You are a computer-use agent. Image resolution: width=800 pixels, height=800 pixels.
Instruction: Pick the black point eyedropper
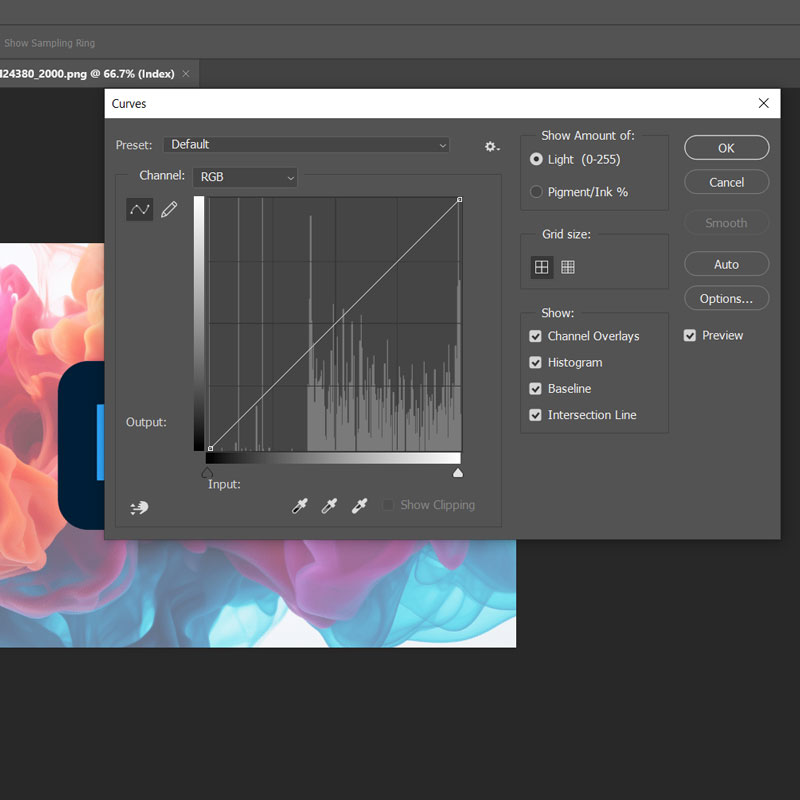(x=299, y=506)
